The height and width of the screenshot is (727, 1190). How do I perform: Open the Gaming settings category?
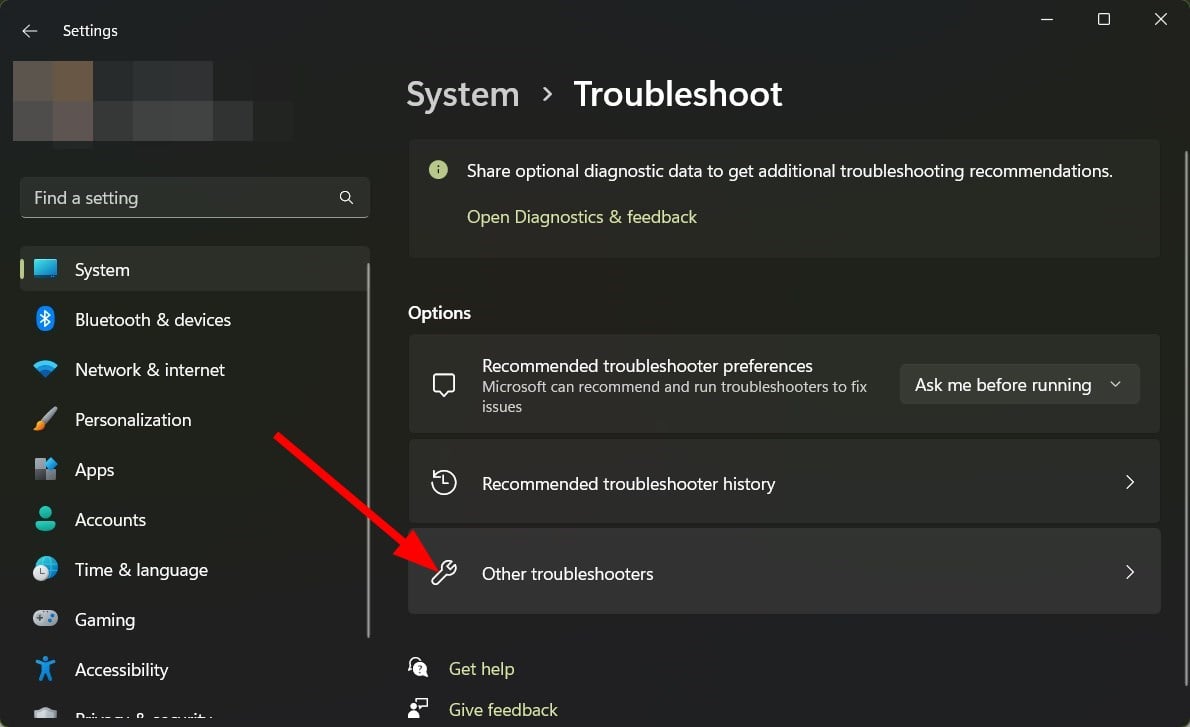pyautogui.click(x=104, y=620)
